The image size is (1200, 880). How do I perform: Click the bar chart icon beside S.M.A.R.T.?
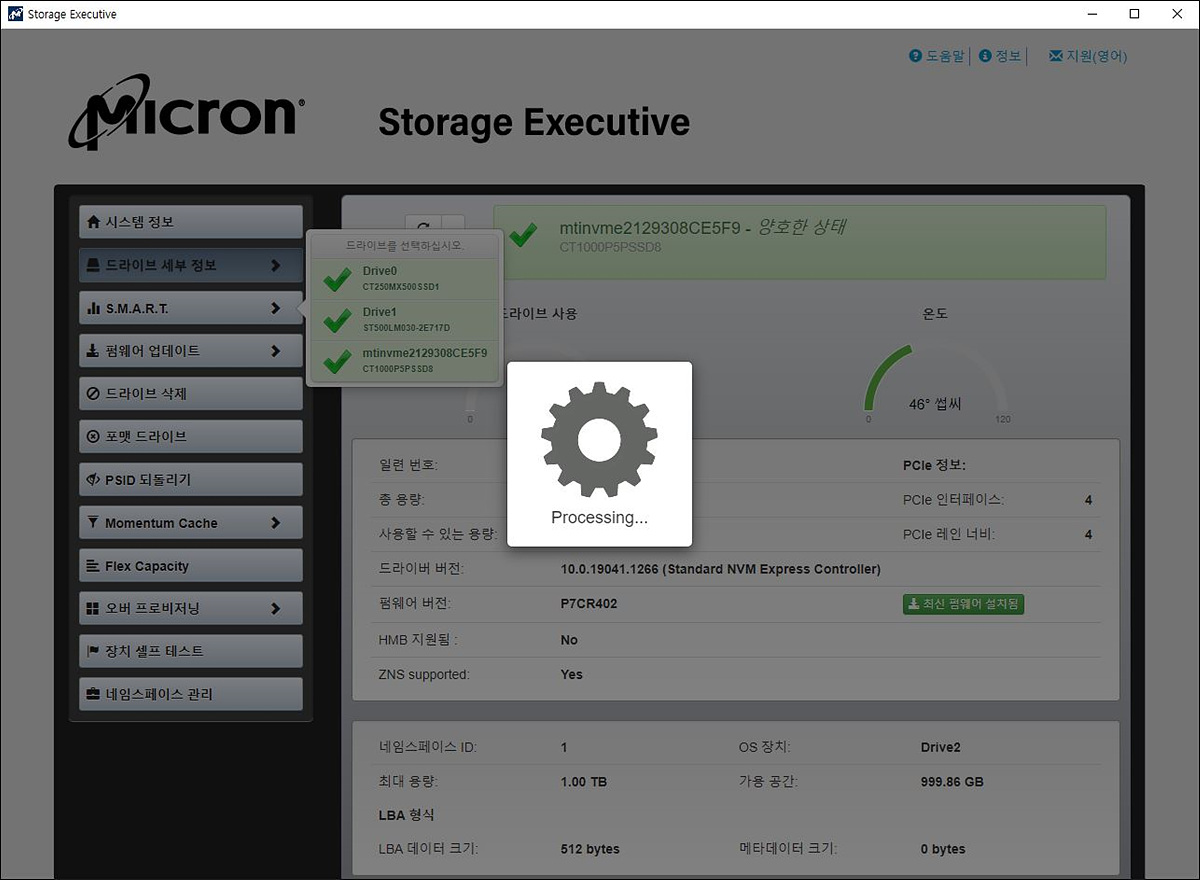(x=94, y=308)
